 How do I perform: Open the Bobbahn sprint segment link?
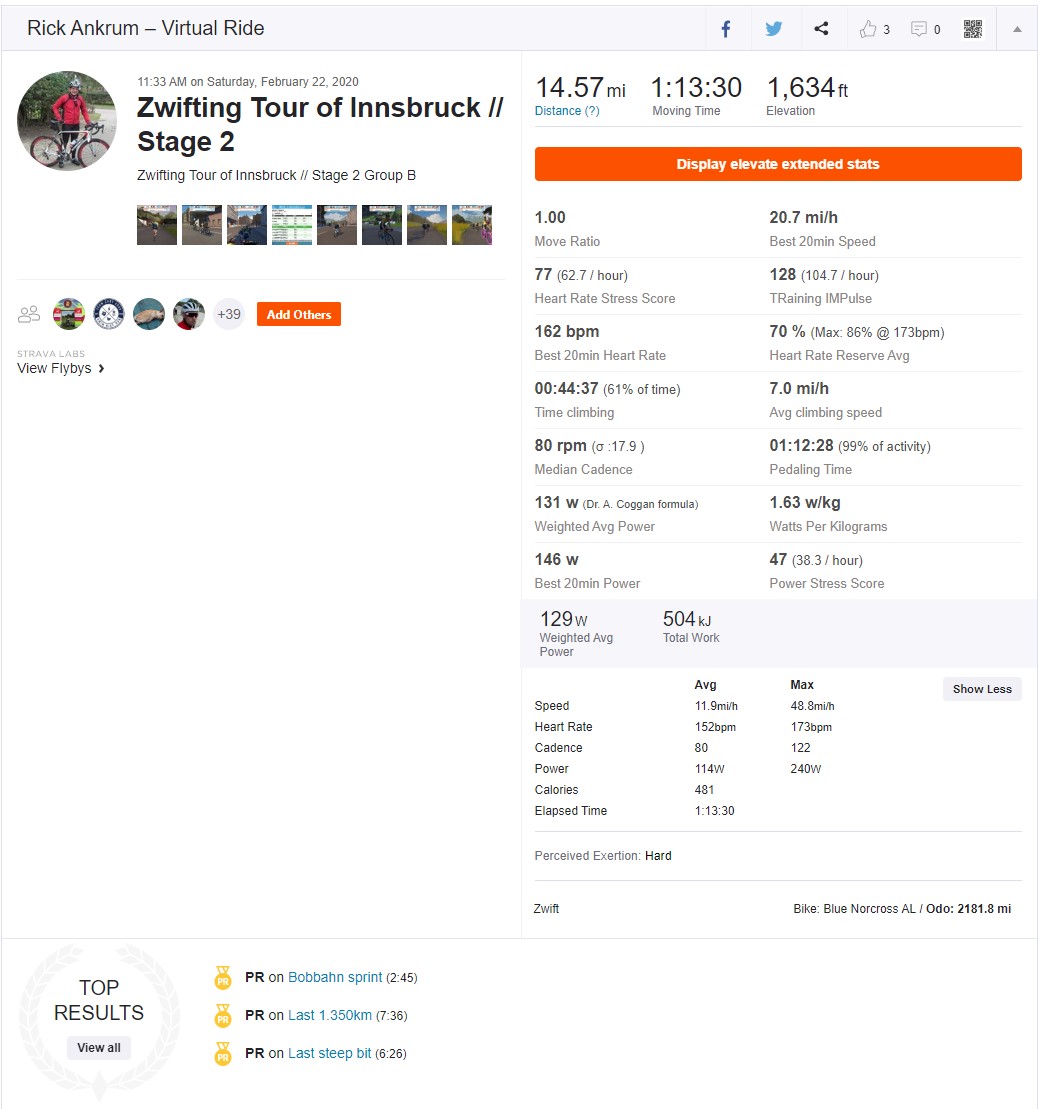[335, 977]
